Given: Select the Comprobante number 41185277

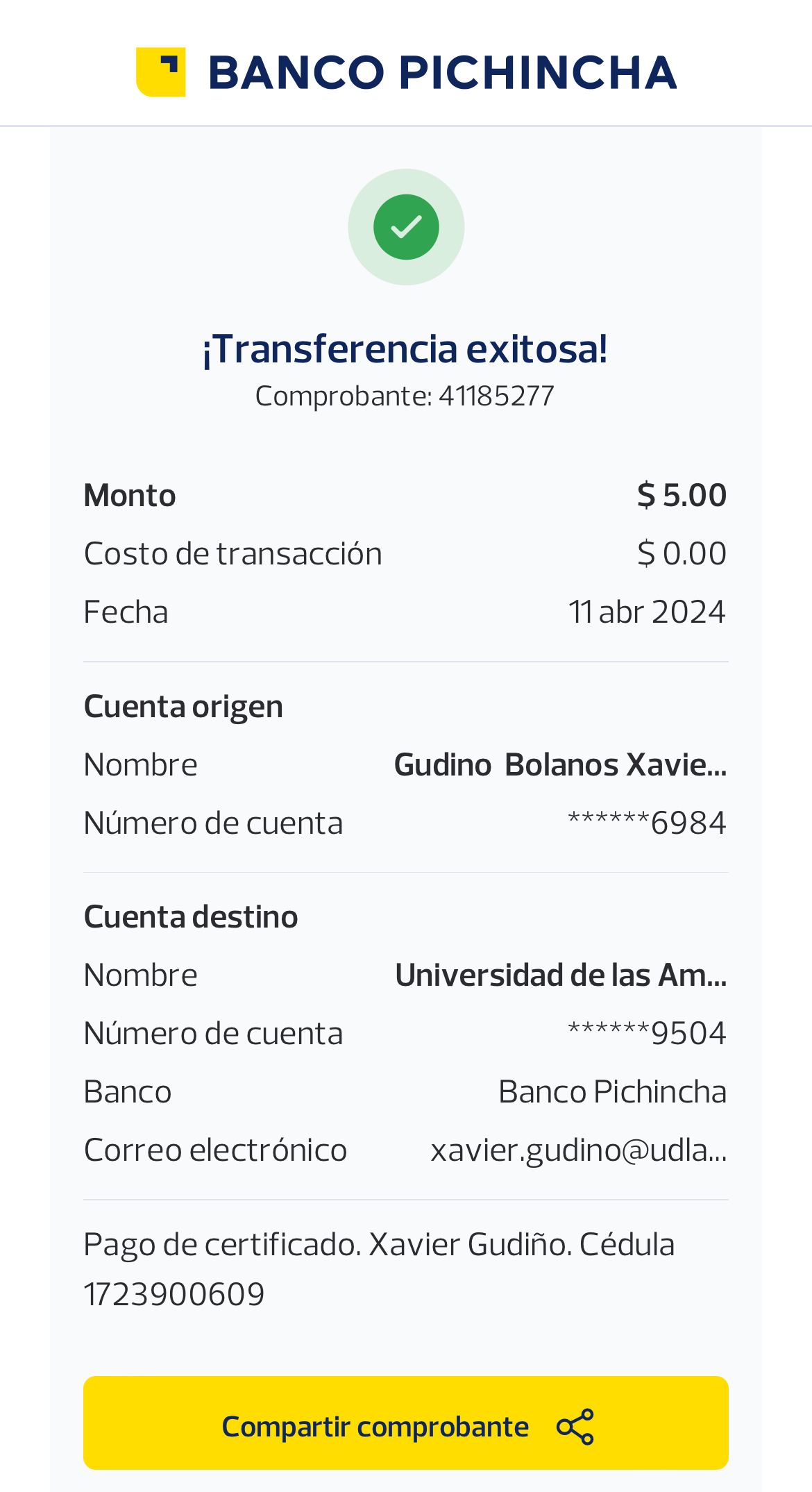Looking at the screenshot, I should pyautogui.click(x=496, y=396).
